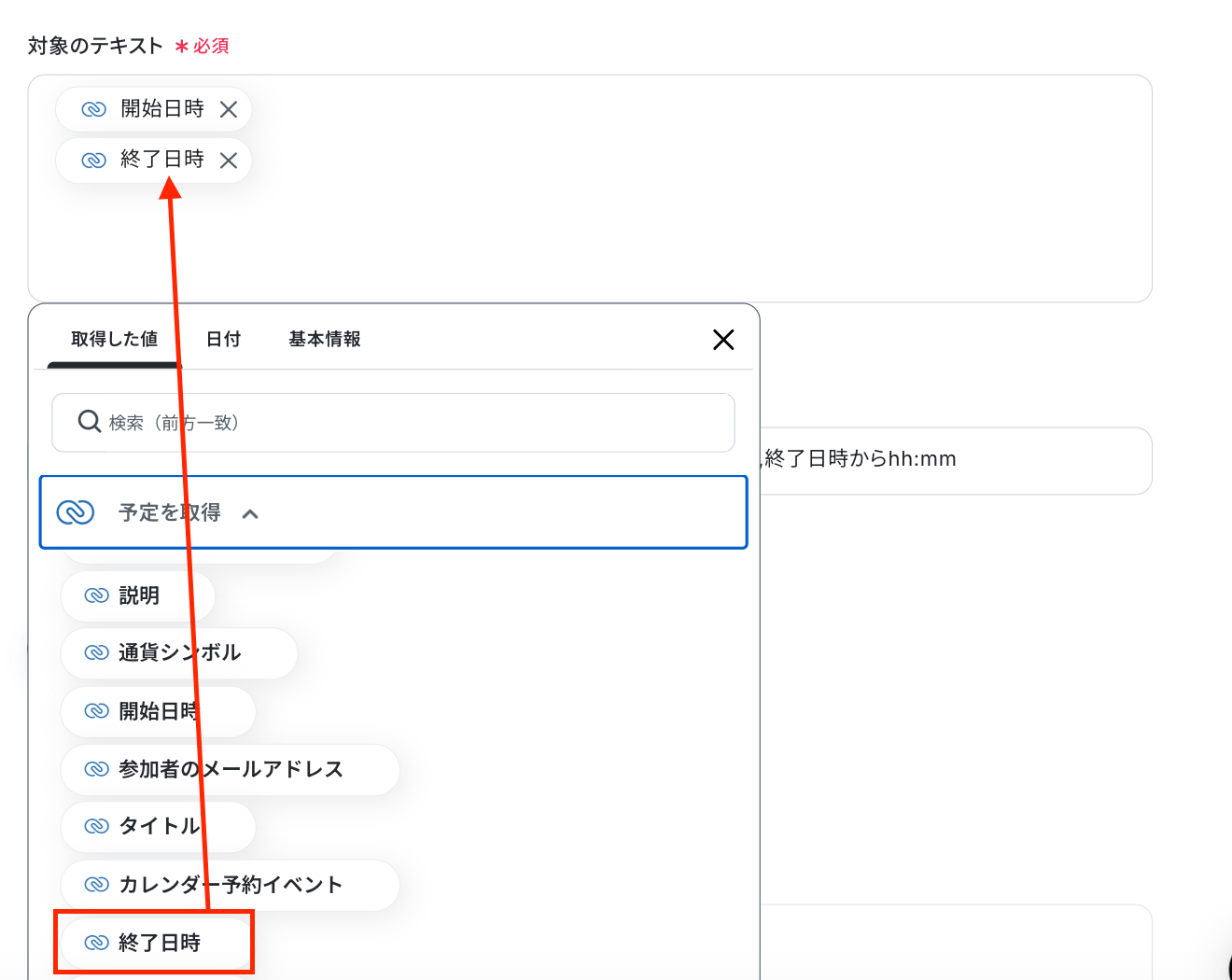
Task: Click the 検索（前方一致）search field
Action: [393, 423]
